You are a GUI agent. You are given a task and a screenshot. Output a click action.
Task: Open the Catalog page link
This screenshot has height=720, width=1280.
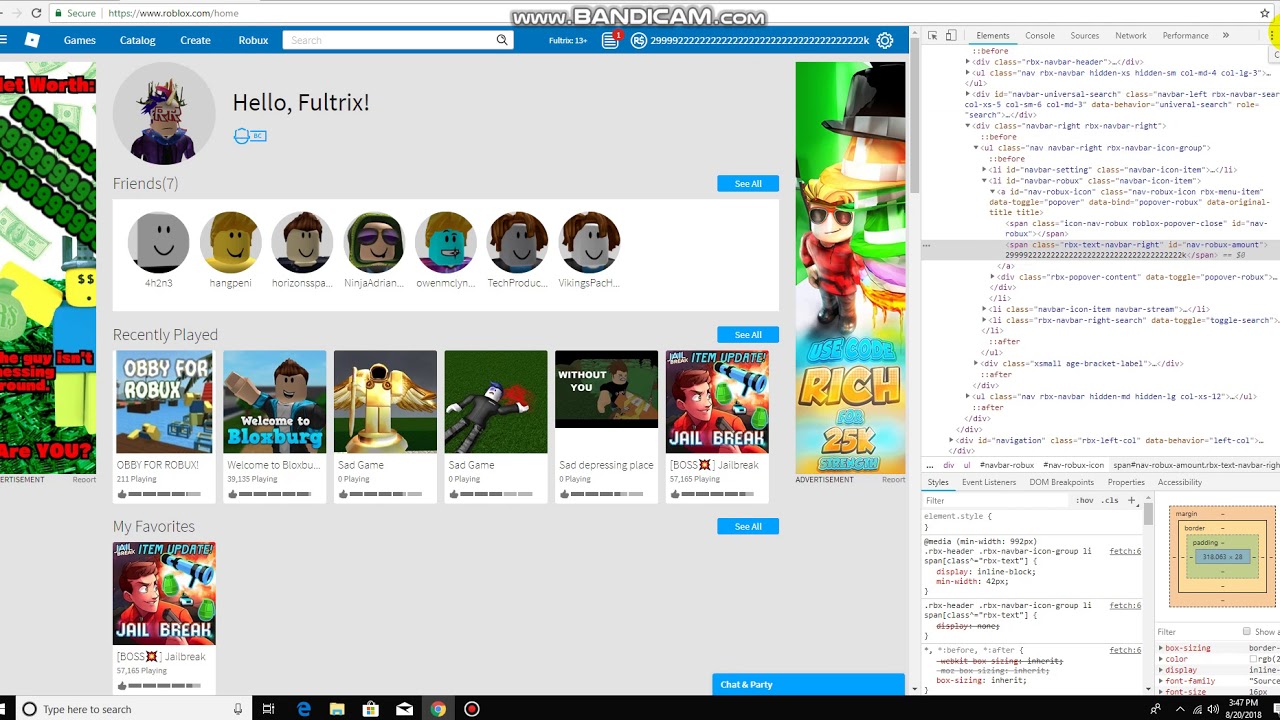click(138, 40)
